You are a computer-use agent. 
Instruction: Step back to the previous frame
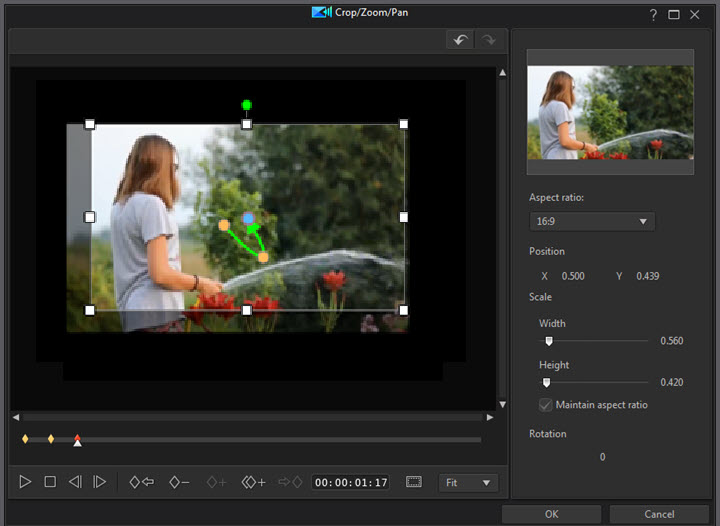(75, 482)
